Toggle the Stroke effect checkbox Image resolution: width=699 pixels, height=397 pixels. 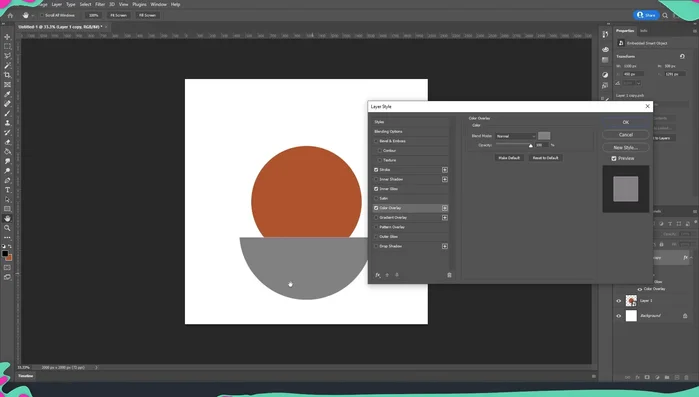pos(376,170)
